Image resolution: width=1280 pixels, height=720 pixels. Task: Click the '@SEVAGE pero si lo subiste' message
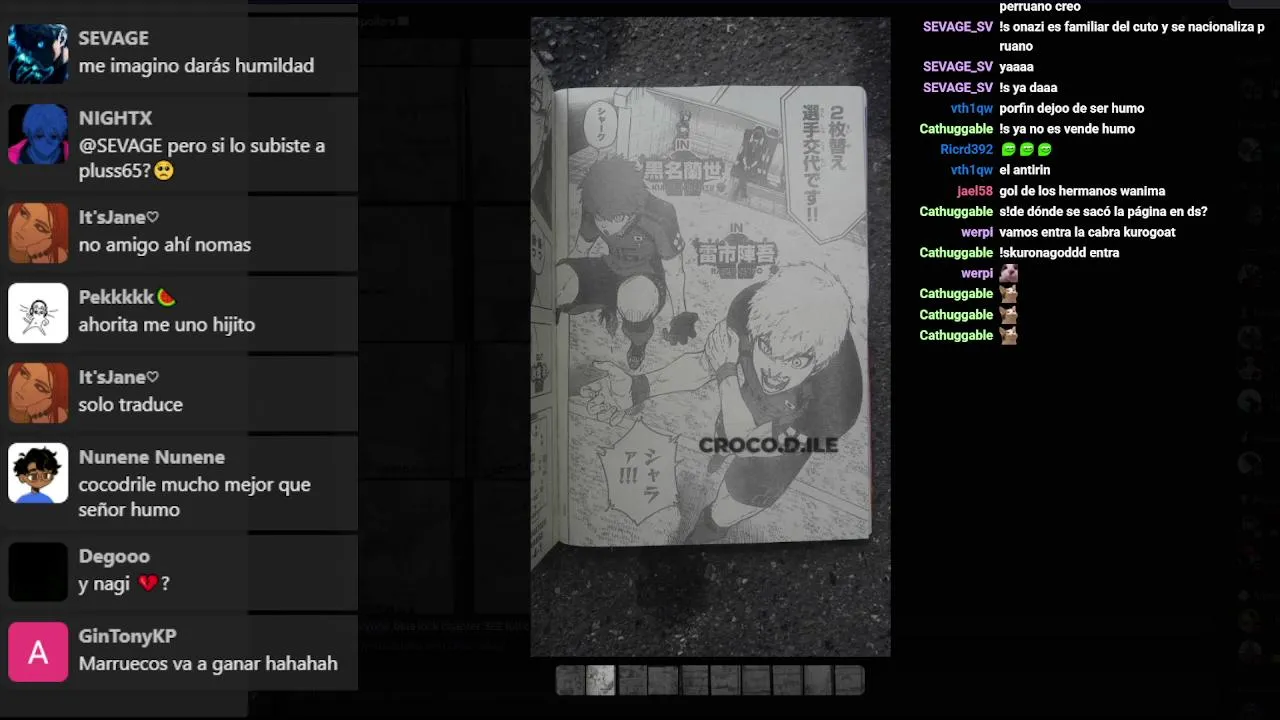[x=202, y=158]
